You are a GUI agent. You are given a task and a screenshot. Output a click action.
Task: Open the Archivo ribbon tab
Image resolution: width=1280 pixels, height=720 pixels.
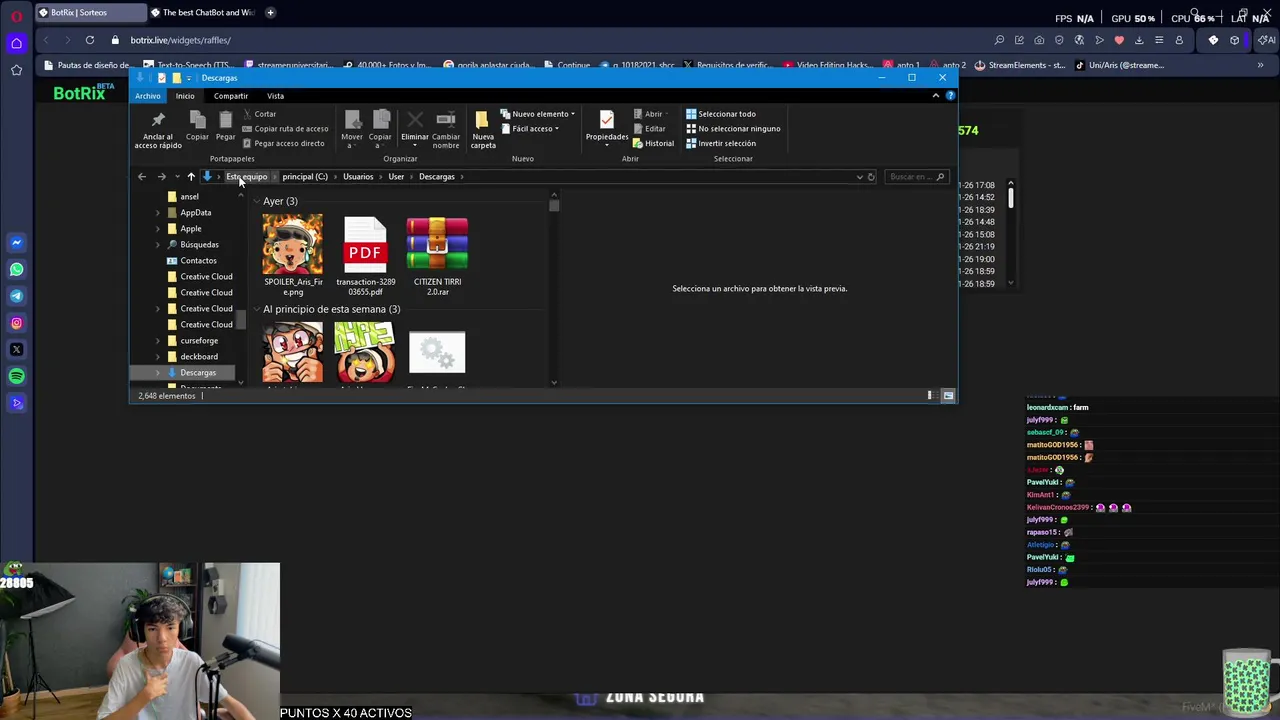point(148,96)
